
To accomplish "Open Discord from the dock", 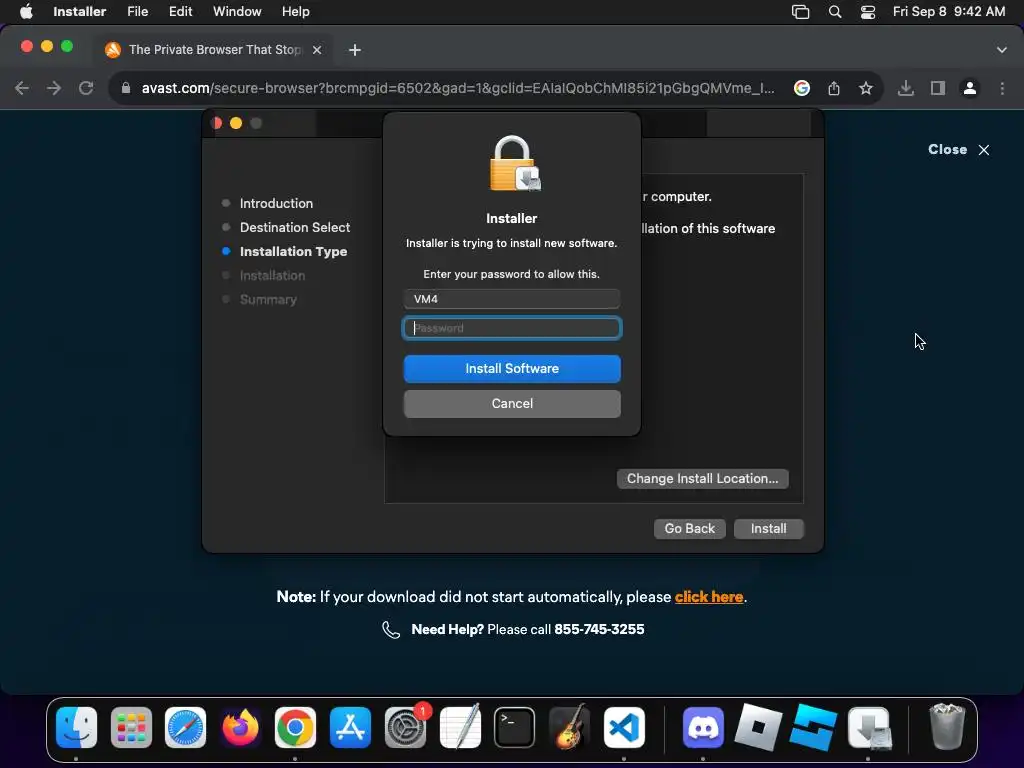I will point(703,727).
